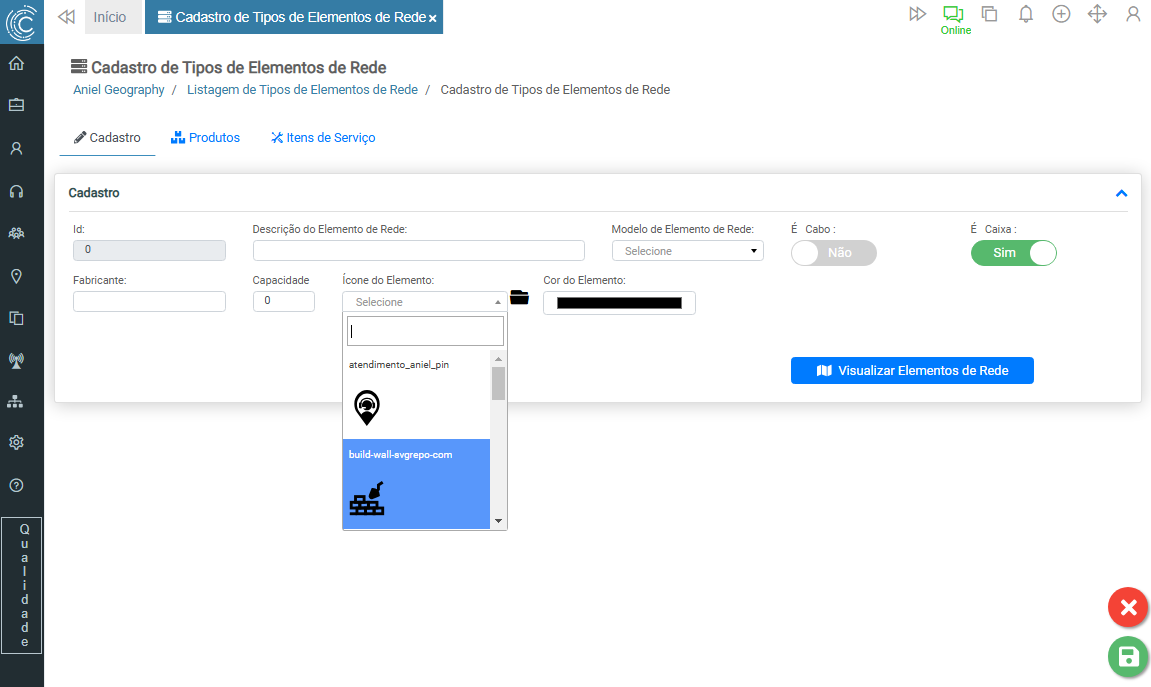Toggle the 'É Cabo' switch
Screen dimensions: 1151x687
833,253
